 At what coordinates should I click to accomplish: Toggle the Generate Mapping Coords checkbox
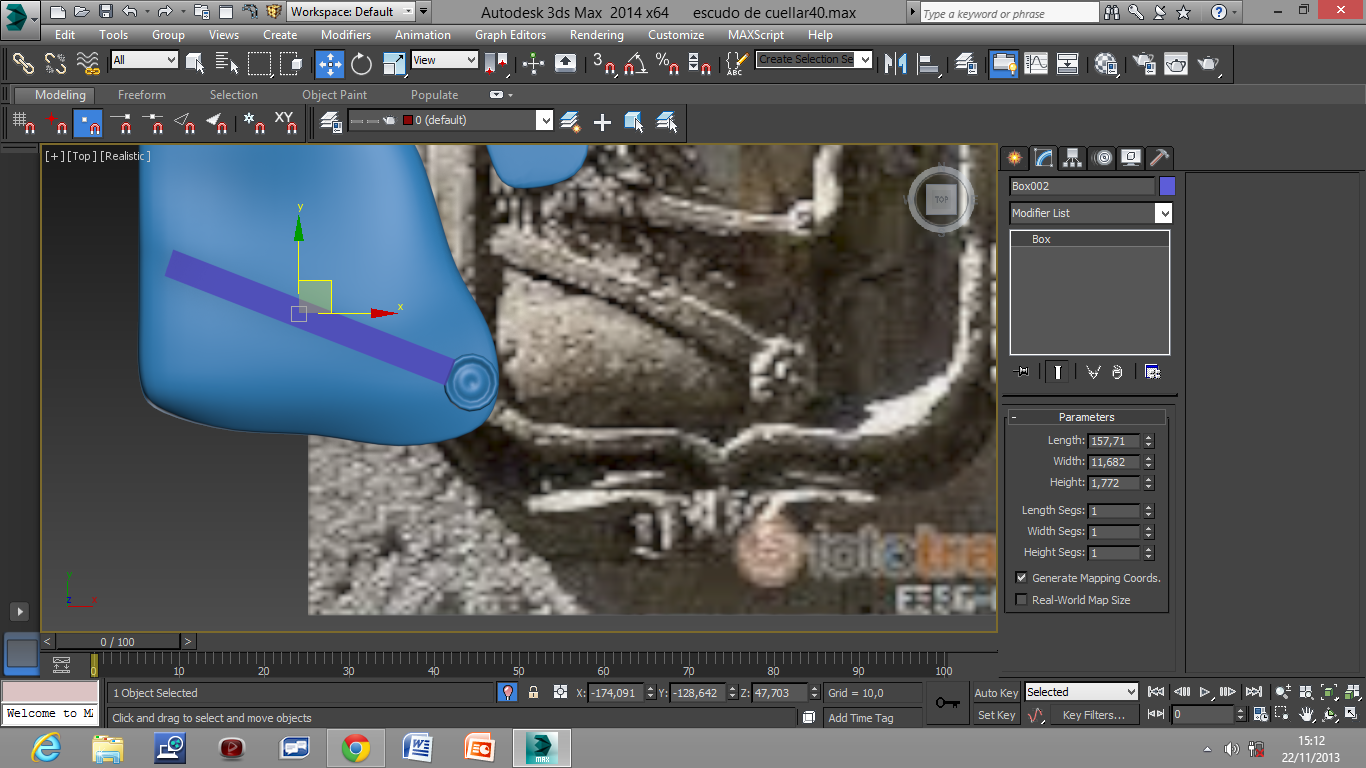pos(1021,578)
